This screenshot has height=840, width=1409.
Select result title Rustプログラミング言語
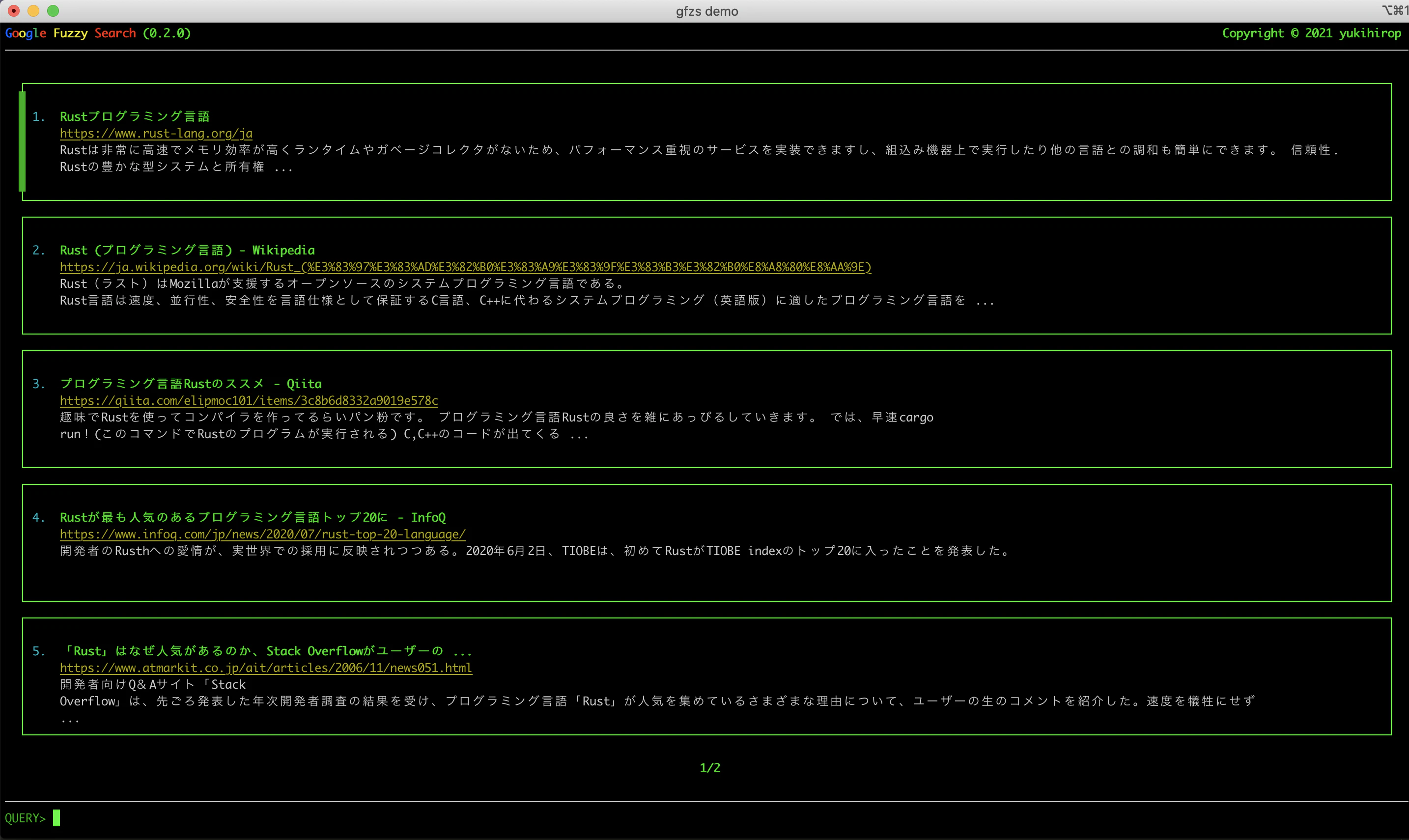pyautogui.click(x=135, y=116)
